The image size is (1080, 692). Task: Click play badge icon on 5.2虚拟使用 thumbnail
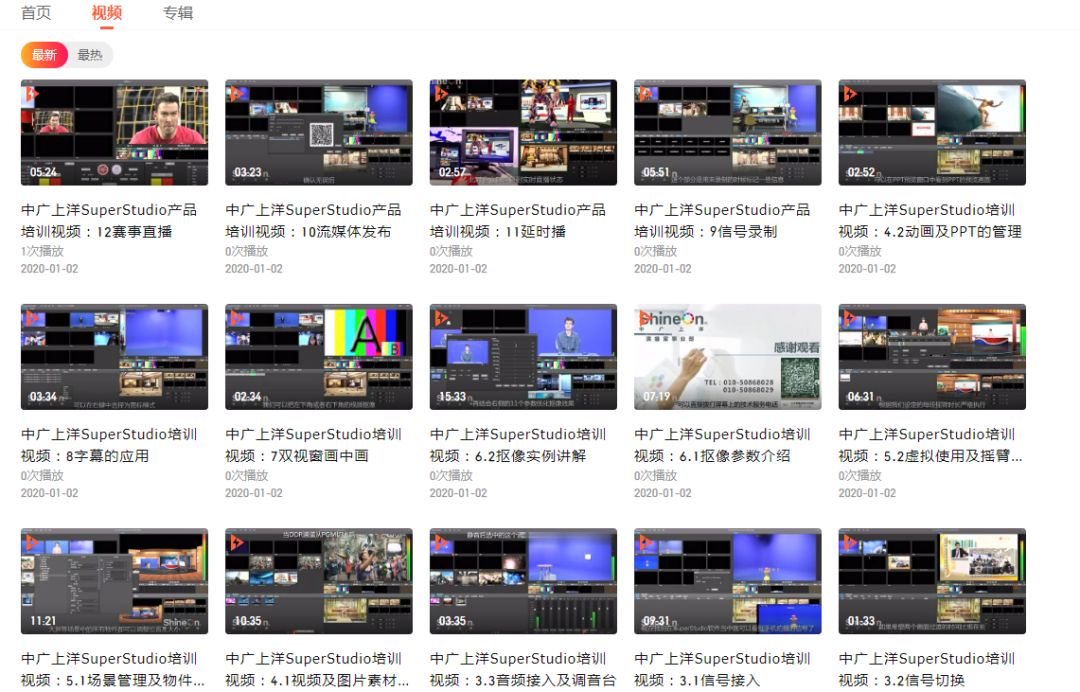coord(850,317)
